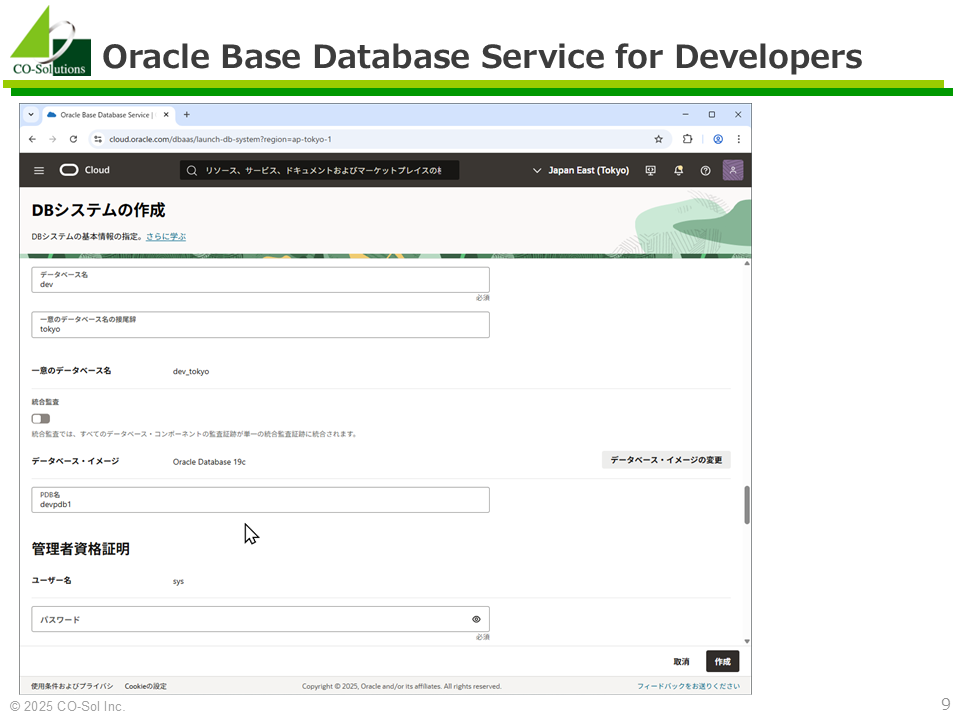Click the Oracle Cloud logo
Image resolution: width=960 pixels, height=720 pixels.
[84, 170]
